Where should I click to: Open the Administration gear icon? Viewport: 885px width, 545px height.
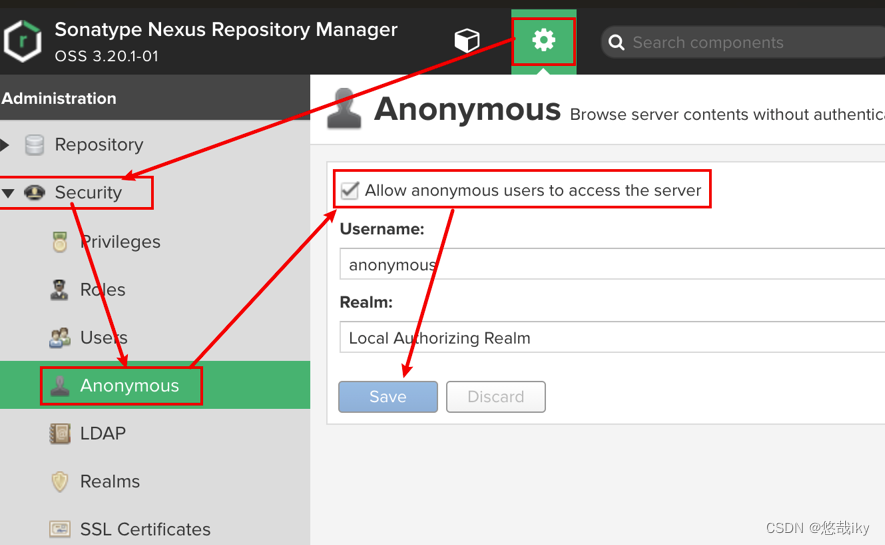coord(544,41)
